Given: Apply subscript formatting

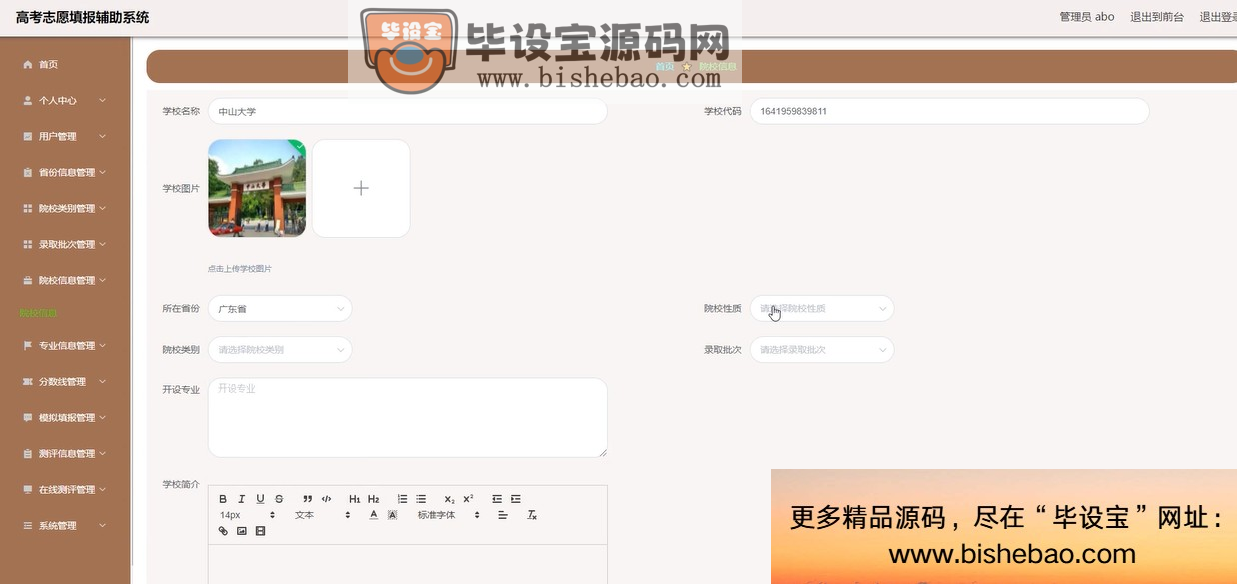Looking at the screenshot, I should [x=449, y=499].
